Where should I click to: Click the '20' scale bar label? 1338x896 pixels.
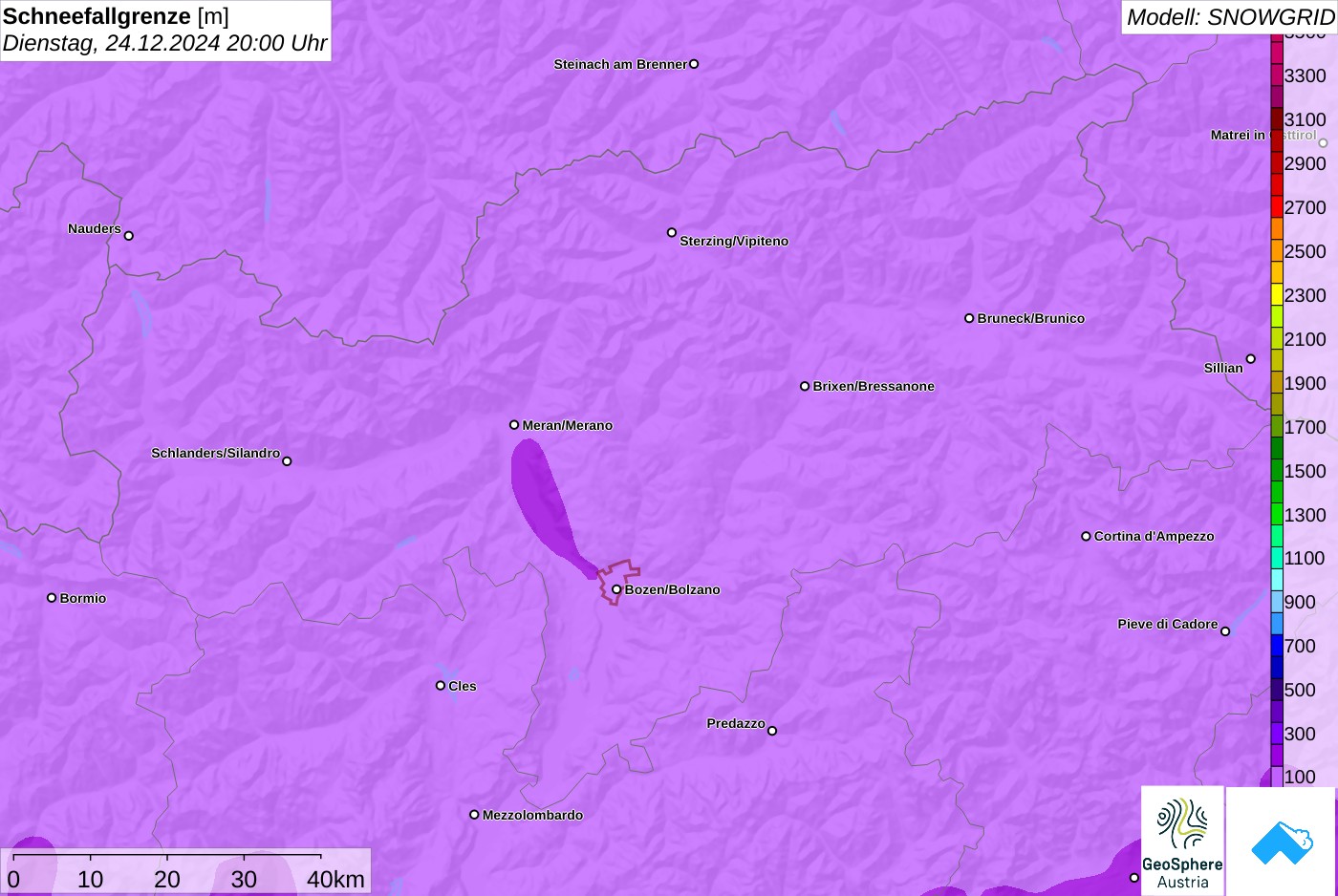pyautogui.click(x=167, y=879)
